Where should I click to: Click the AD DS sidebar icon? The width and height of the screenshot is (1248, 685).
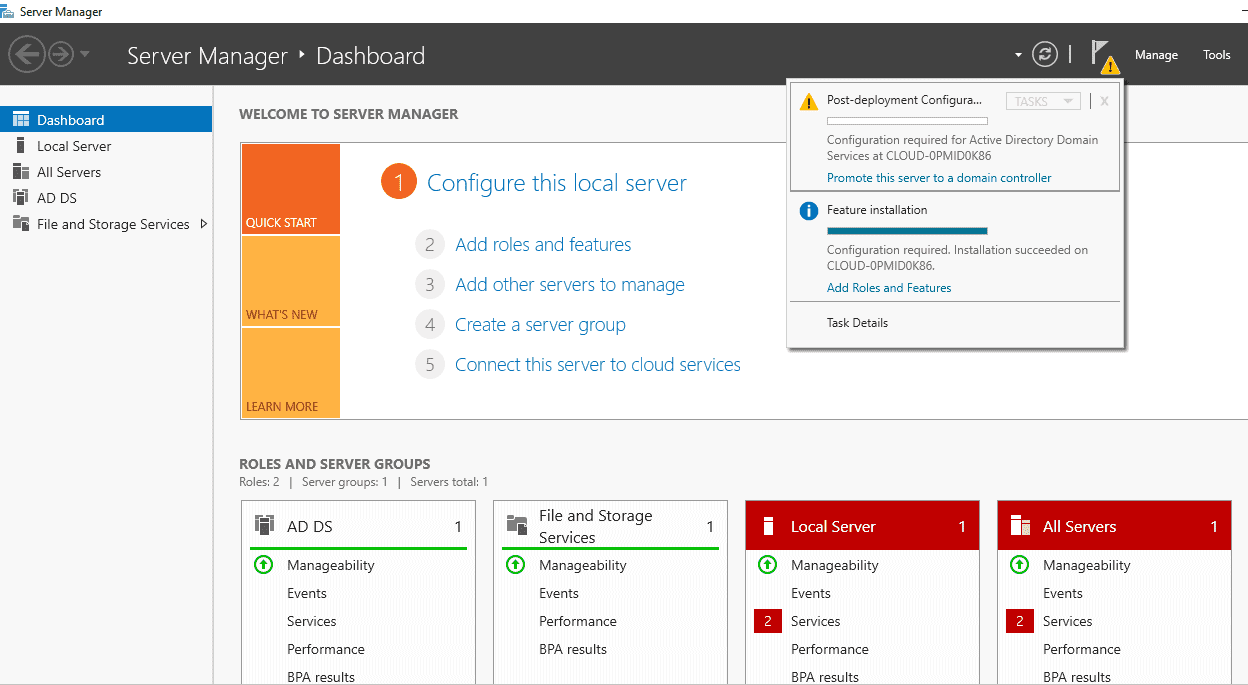[20, 197]
